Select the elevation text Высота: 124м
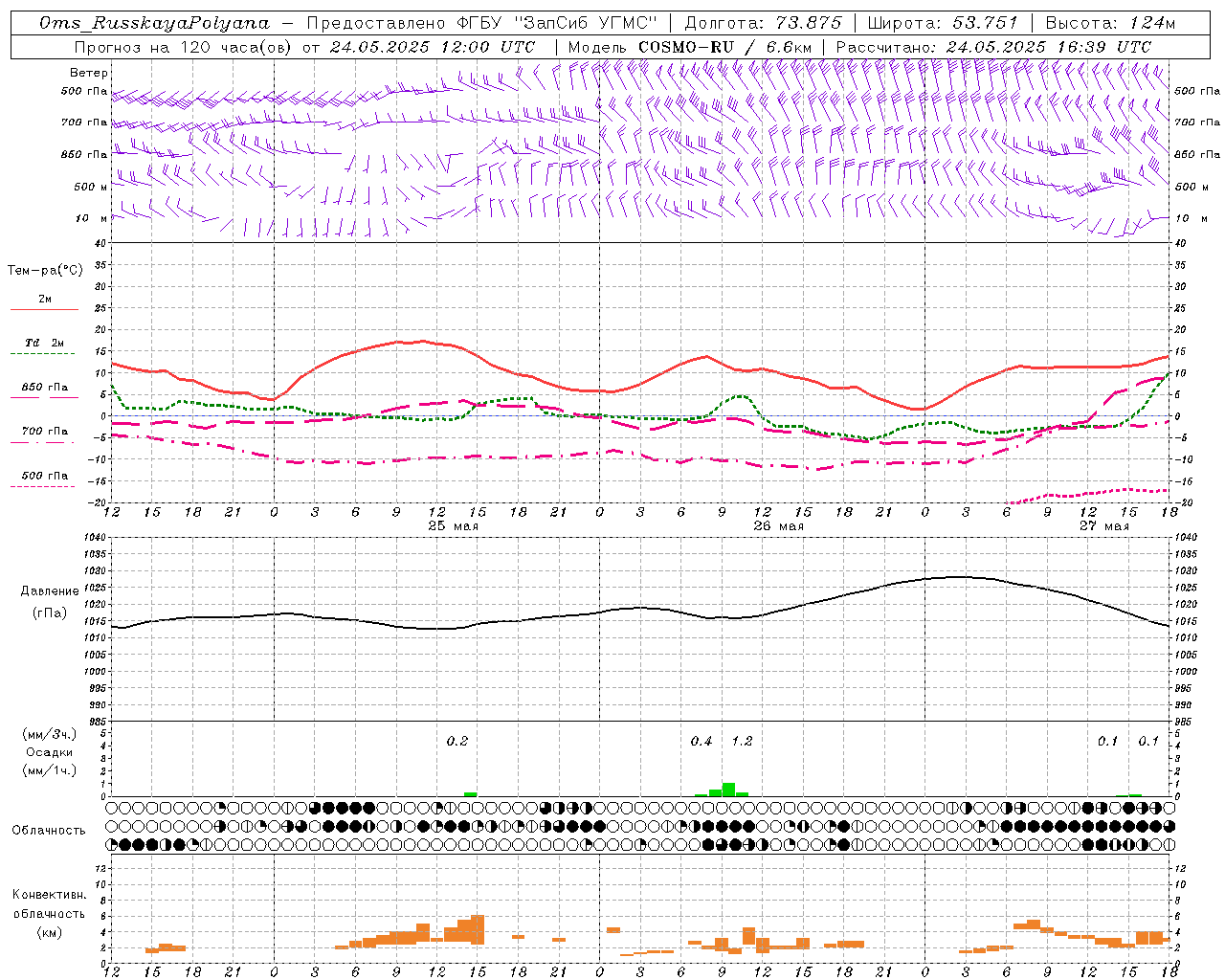The height and width of the screenshot is (980, 1225). [1110, 23]
